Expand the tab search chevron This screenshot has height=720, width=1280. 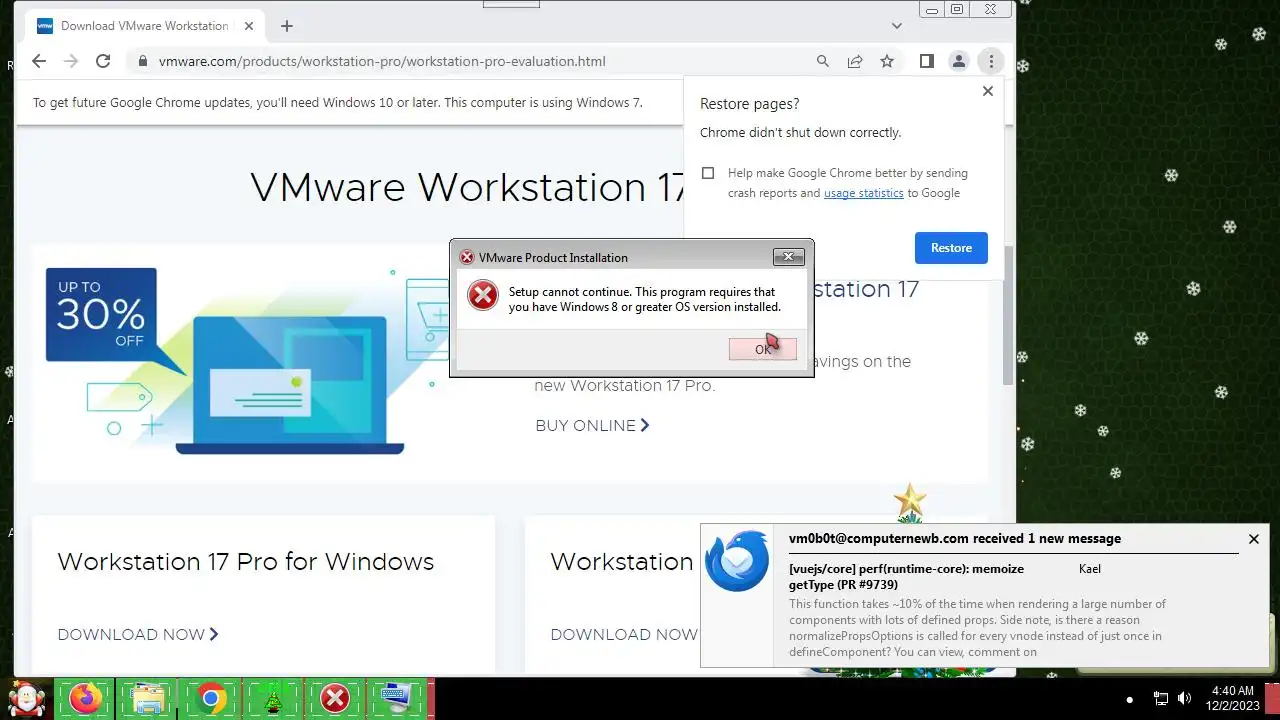click(897, 26)
